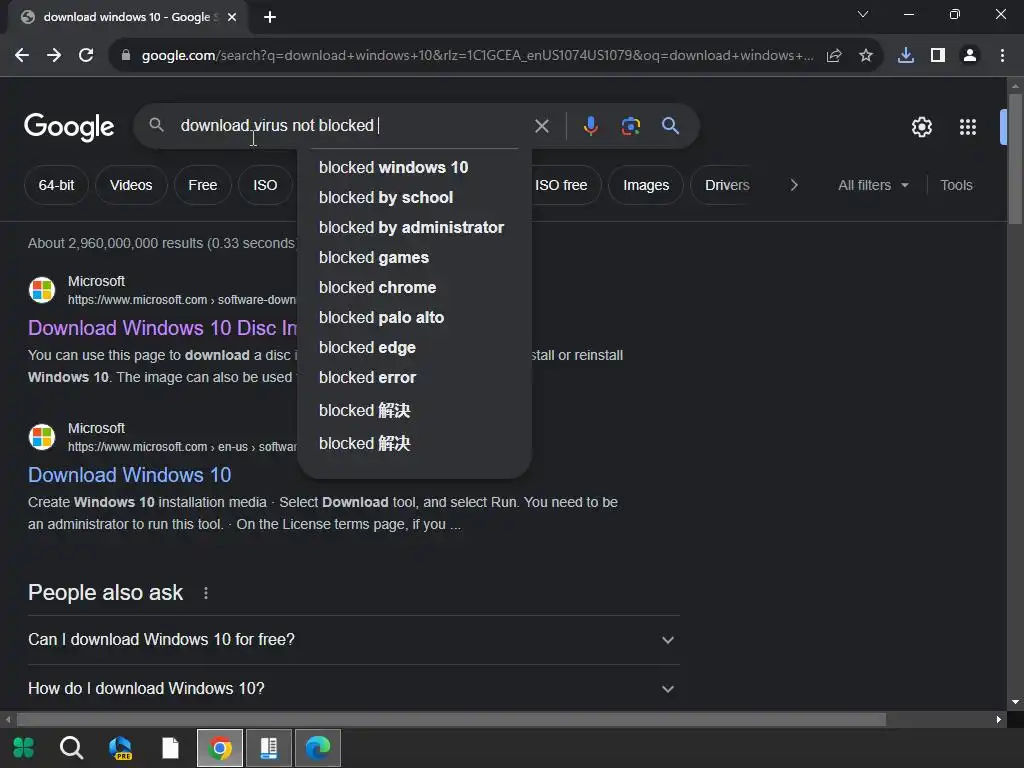Image resolution: width=1024 pixels, height=768 pixels.
Task: Submit search with blue magnifier button
Action: pyautogui.click(x=670, y=125)
